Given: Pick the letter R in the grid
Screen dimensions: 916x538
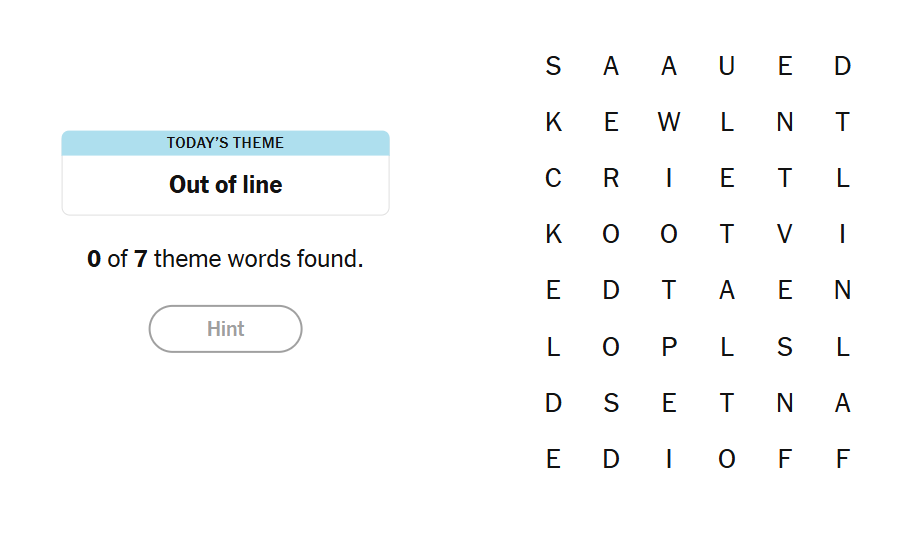Looking at the screenshot, I should (x=611, y=178).
